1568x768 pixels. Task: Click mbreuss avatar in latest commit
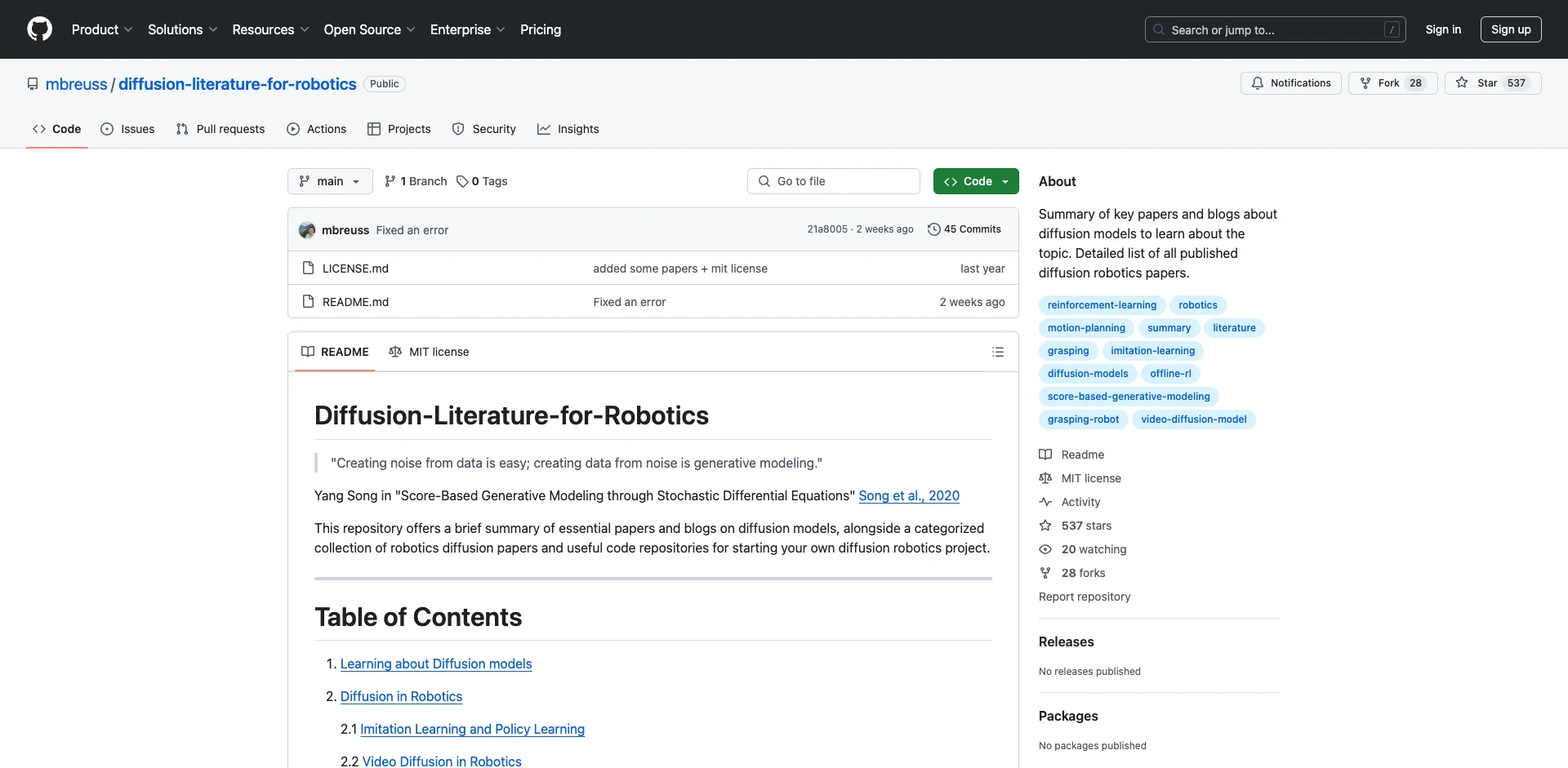pos(307,230)
